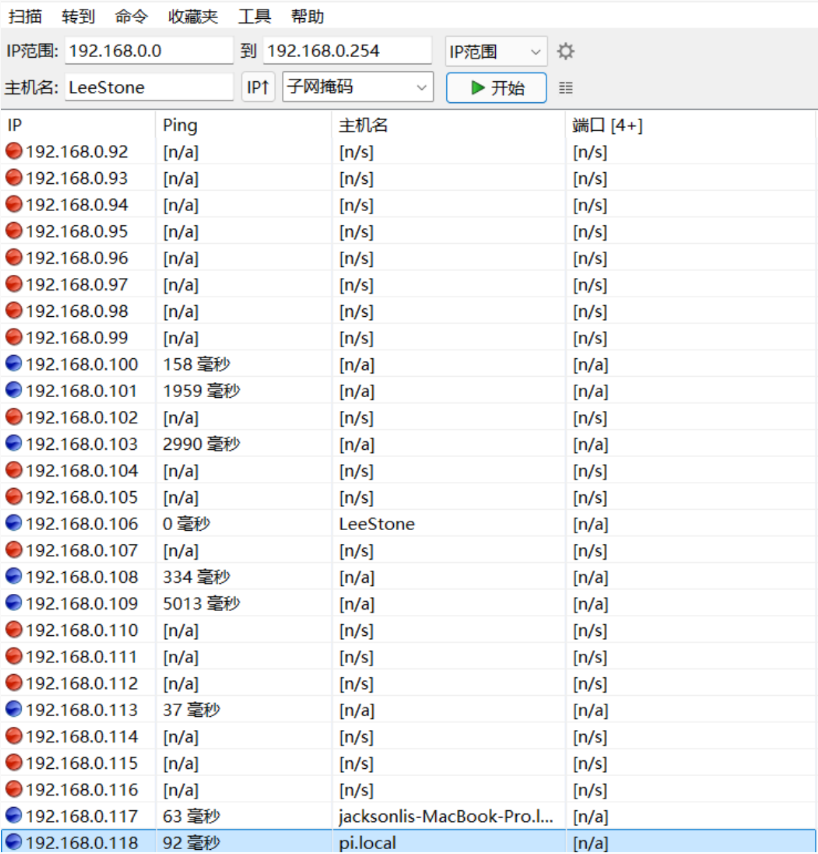The width and height of the screenshot is (818, 854).
Task: Click the red status dot for 192.168.0.102
Action: (x=14, y=417)
